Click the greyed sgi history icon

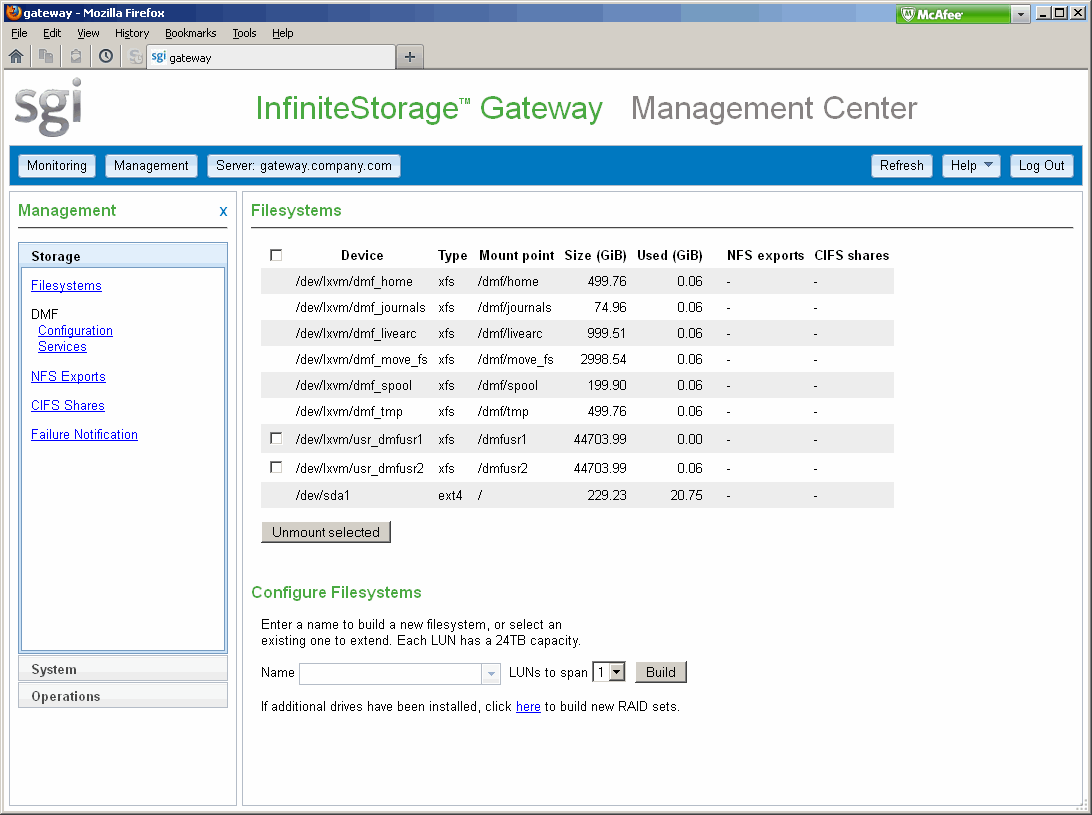pos(136,57)
